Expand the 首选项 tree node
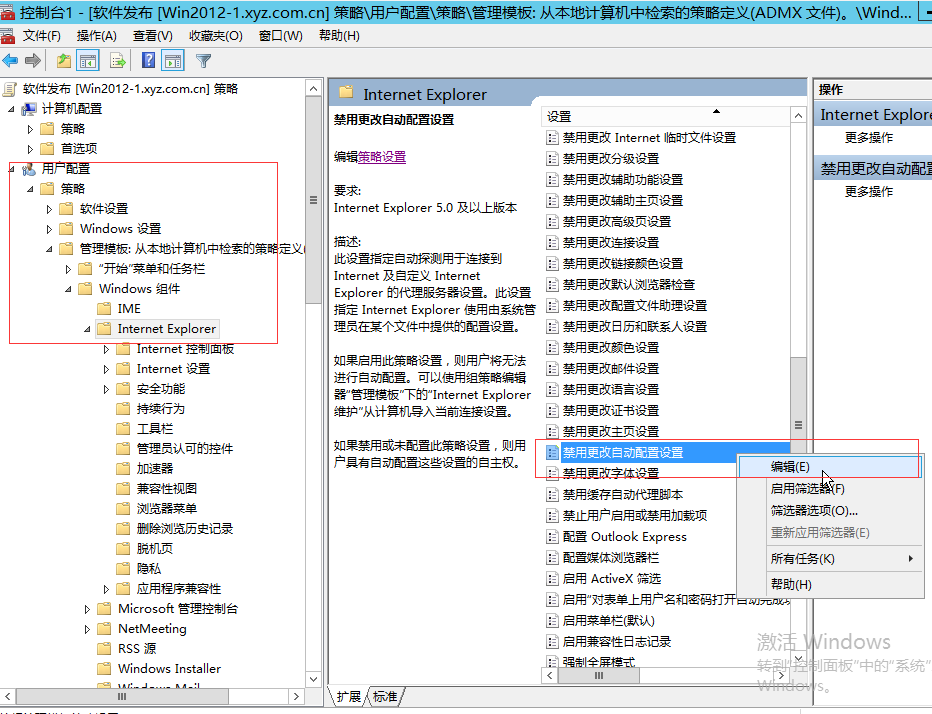 coord(30,149)
